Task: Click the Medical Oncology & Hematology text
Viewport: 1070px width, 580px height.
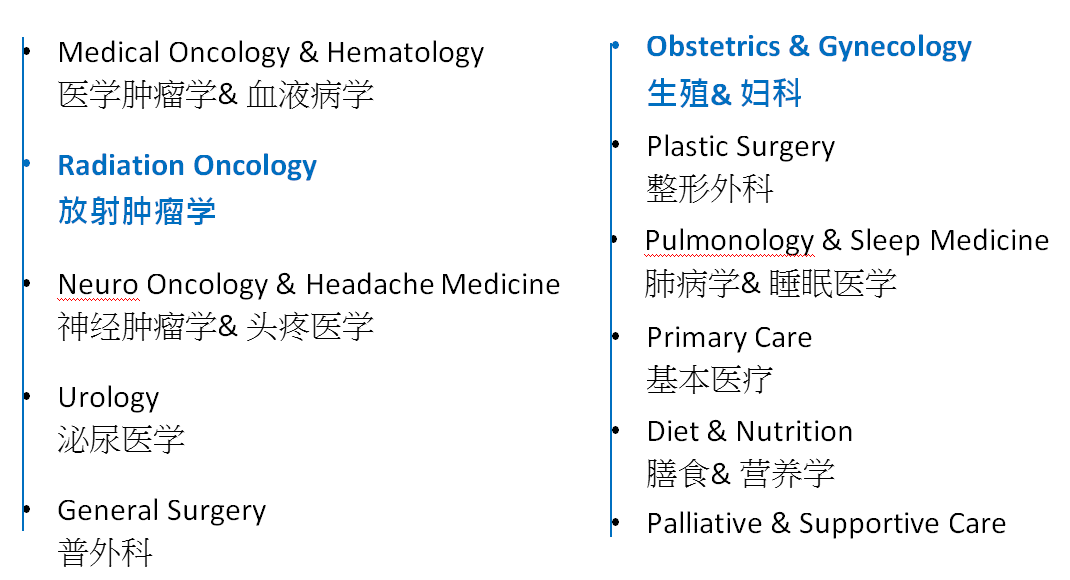Action: 271,53
